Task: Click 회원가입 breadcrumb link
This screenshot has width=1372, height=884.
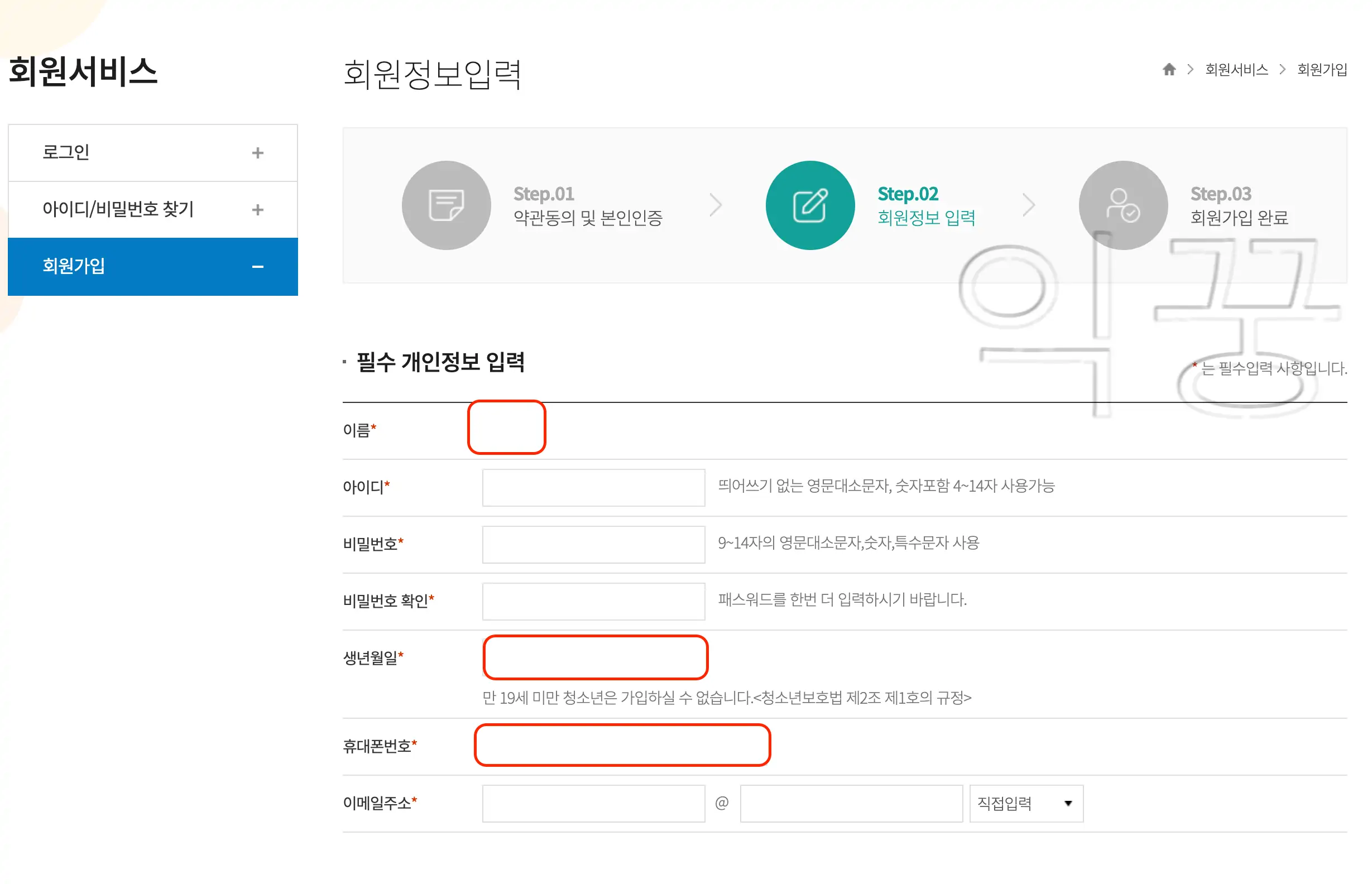Action: [x=1321, y=69]
